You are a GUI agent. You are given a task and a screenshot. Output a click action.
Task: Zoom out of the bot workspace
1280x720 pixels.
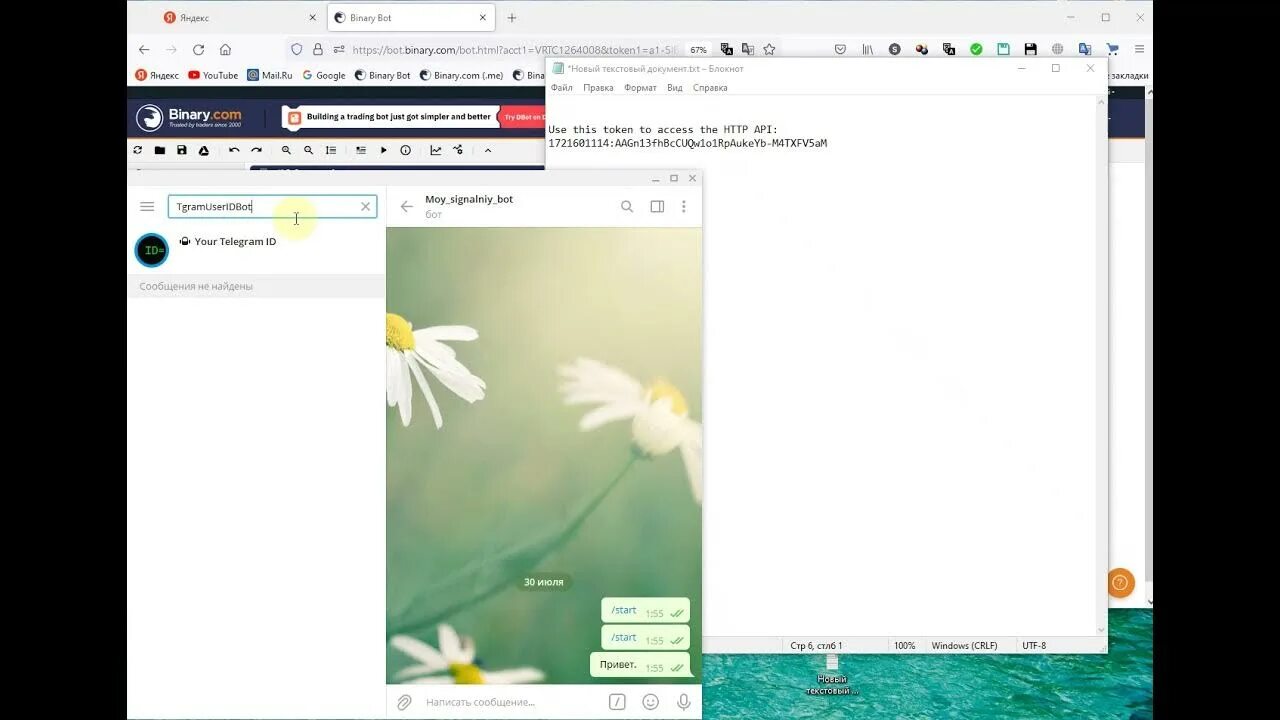tap(308, 150)
